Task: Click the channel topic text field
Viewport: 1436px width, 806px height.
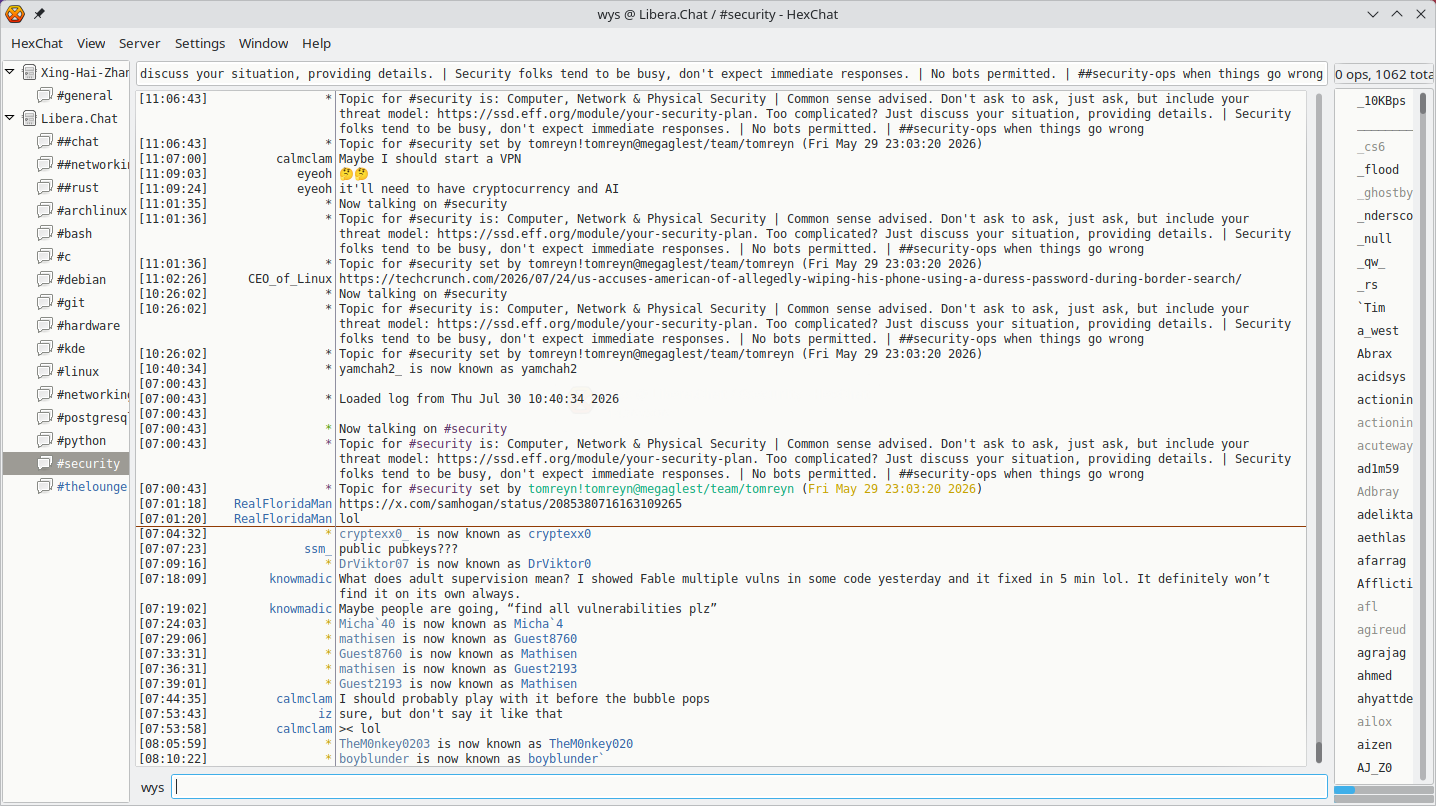Action: click(x=731, y=74)
